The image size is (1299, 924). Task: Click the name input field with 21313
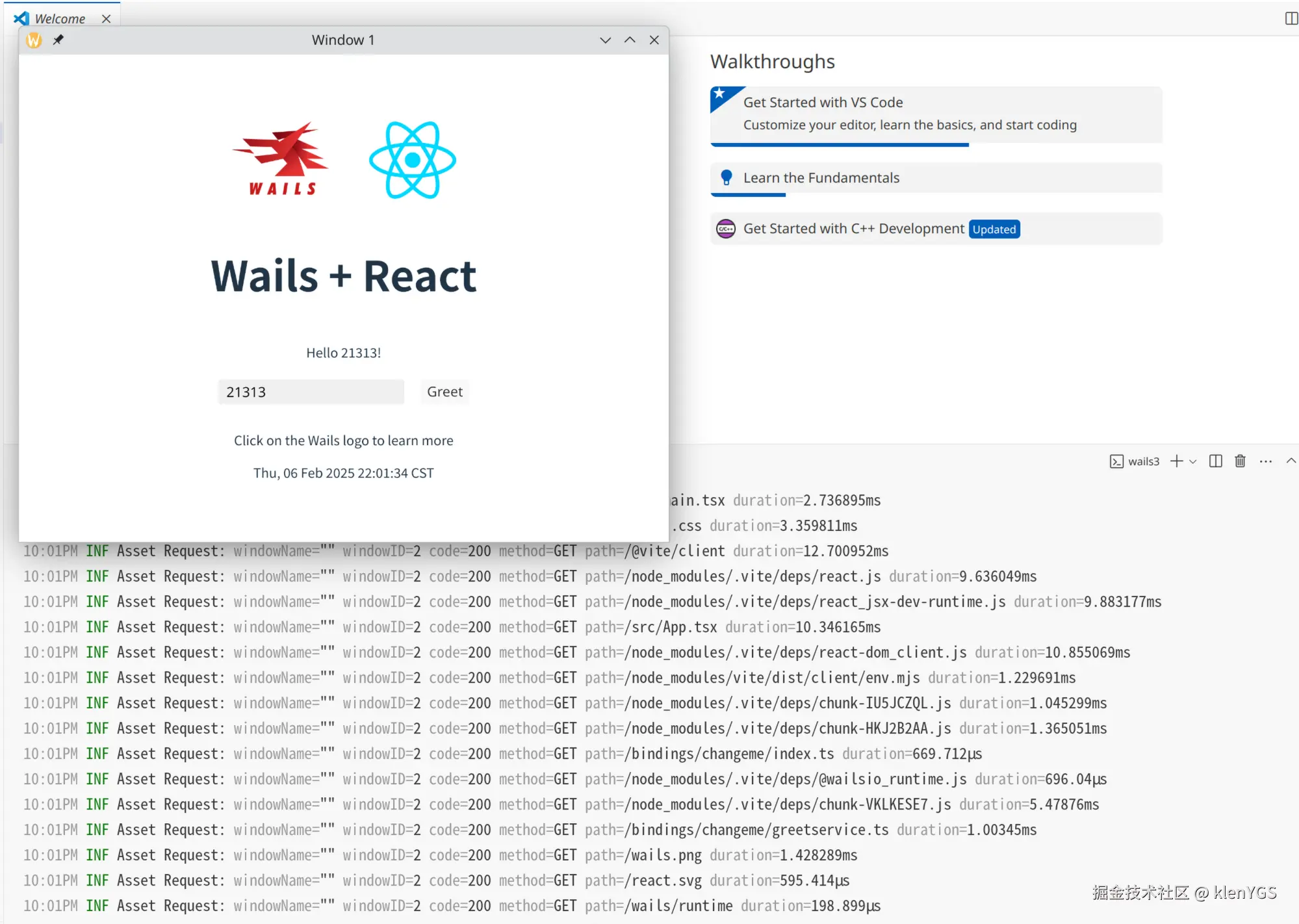(x=311, y=392)
